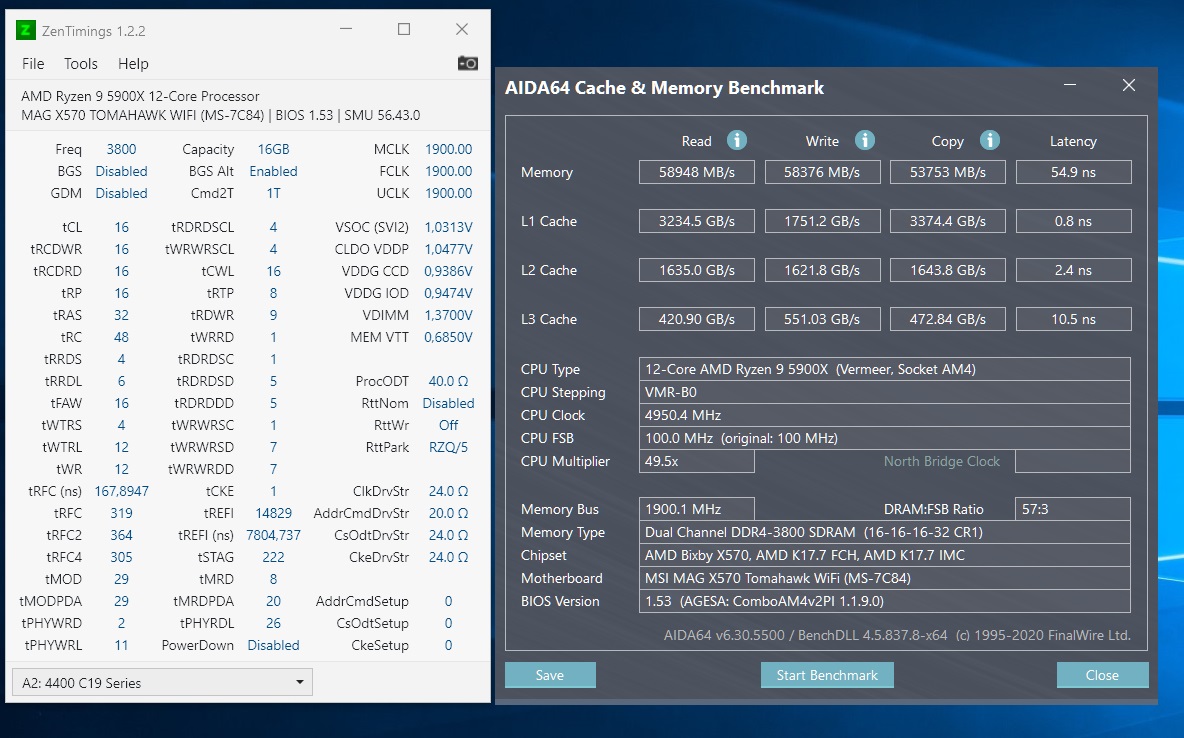This screenshot has width=1184, height=738.
Task: Click the DRAM:FSB Ratio field 57:3
Action: point(1072,509)
